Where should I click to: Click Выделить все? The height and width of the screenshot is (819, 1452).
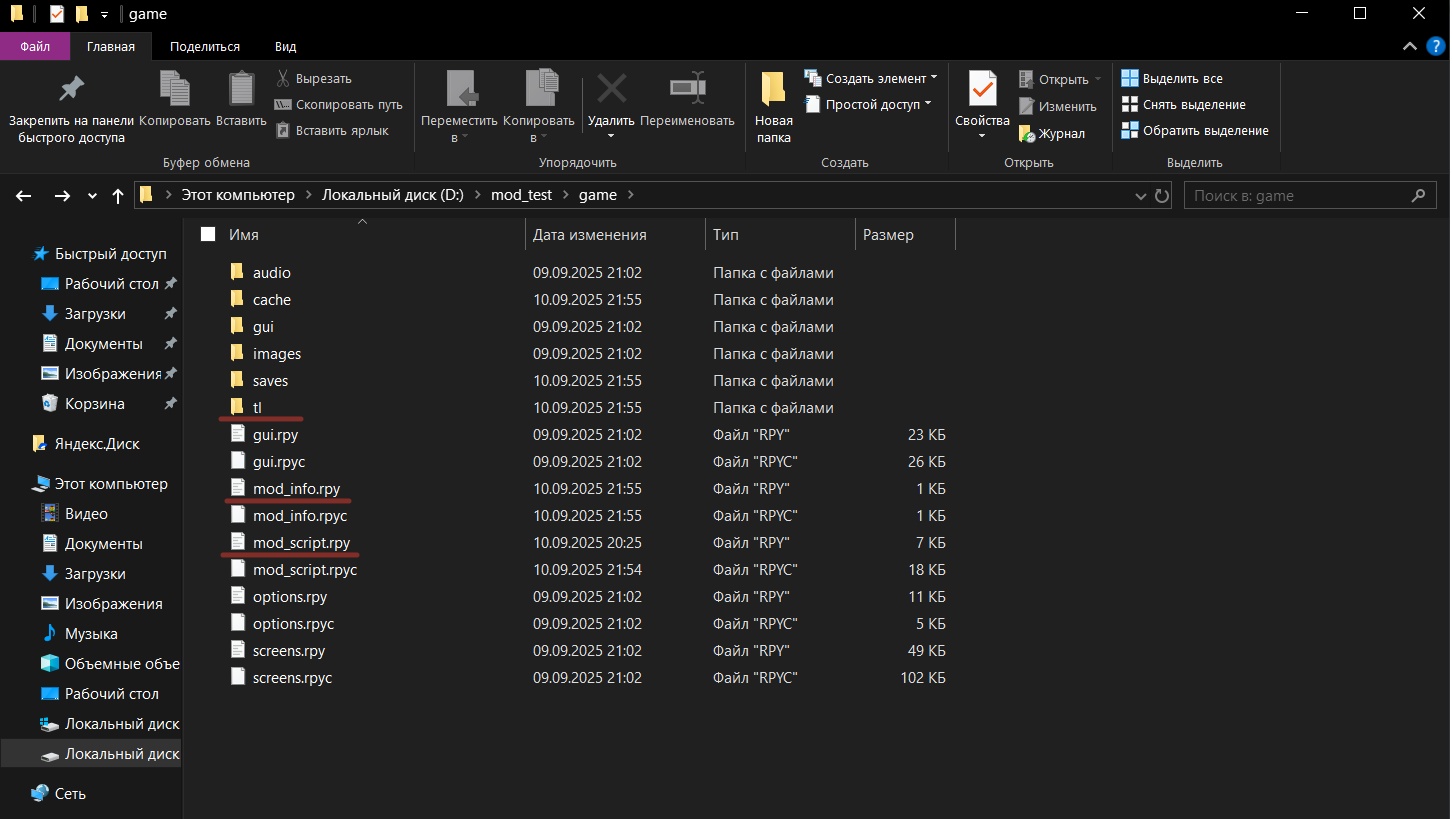pos(1171,78)
